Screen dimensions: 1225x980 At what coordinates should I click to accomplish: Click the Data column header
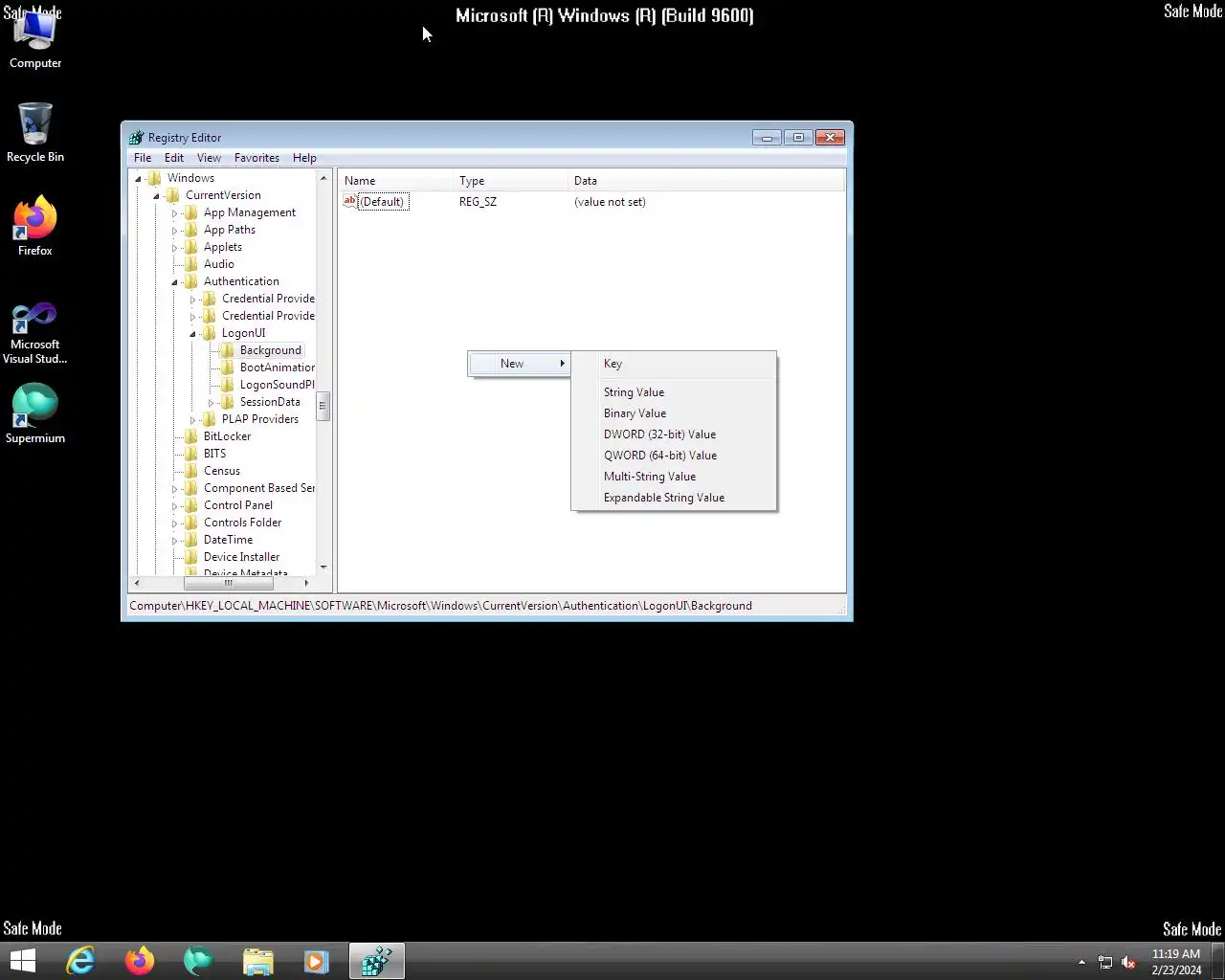click(706, 181)
